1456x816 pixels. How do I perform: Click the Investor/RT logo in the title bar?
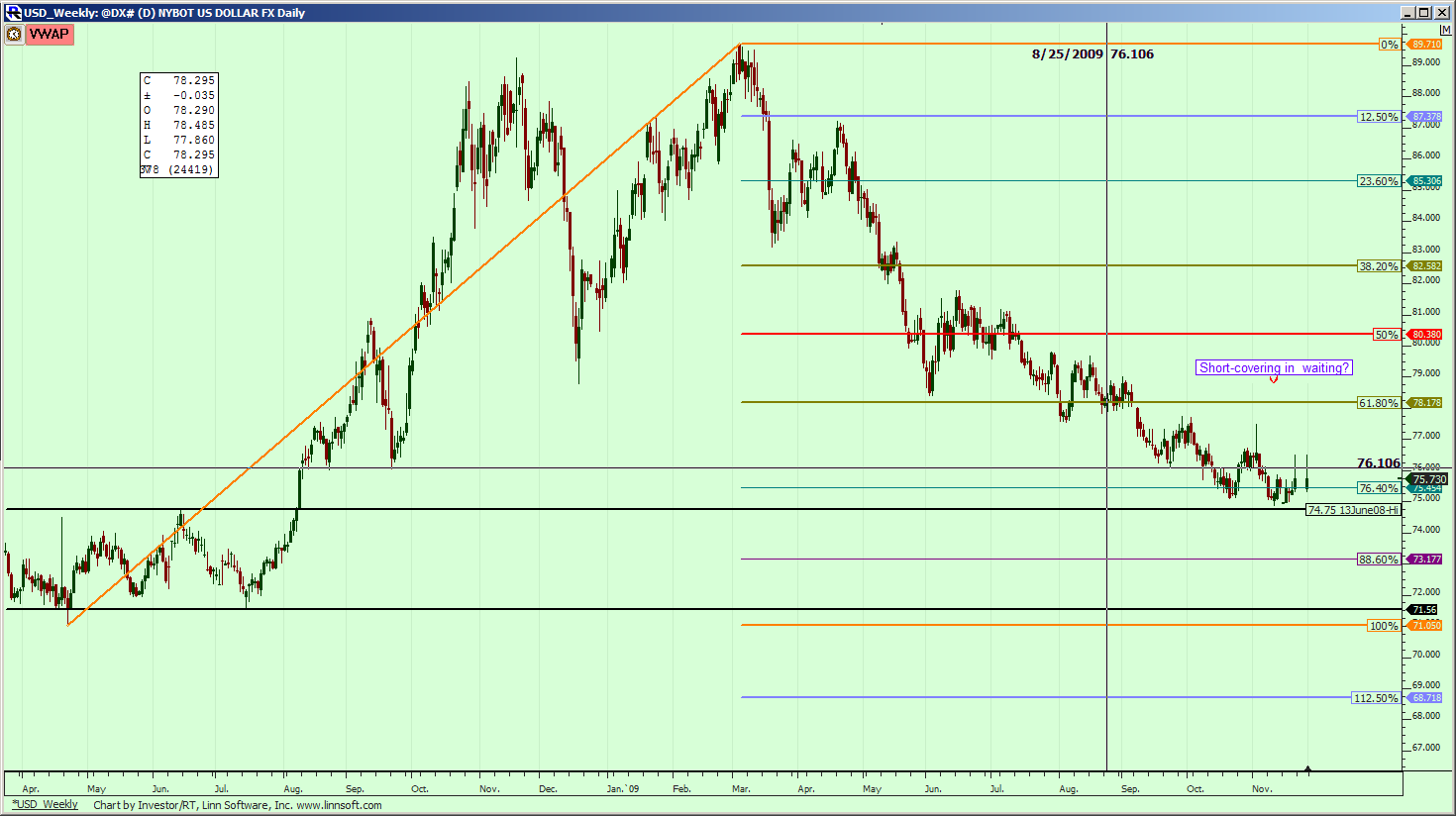coord(13,13)
